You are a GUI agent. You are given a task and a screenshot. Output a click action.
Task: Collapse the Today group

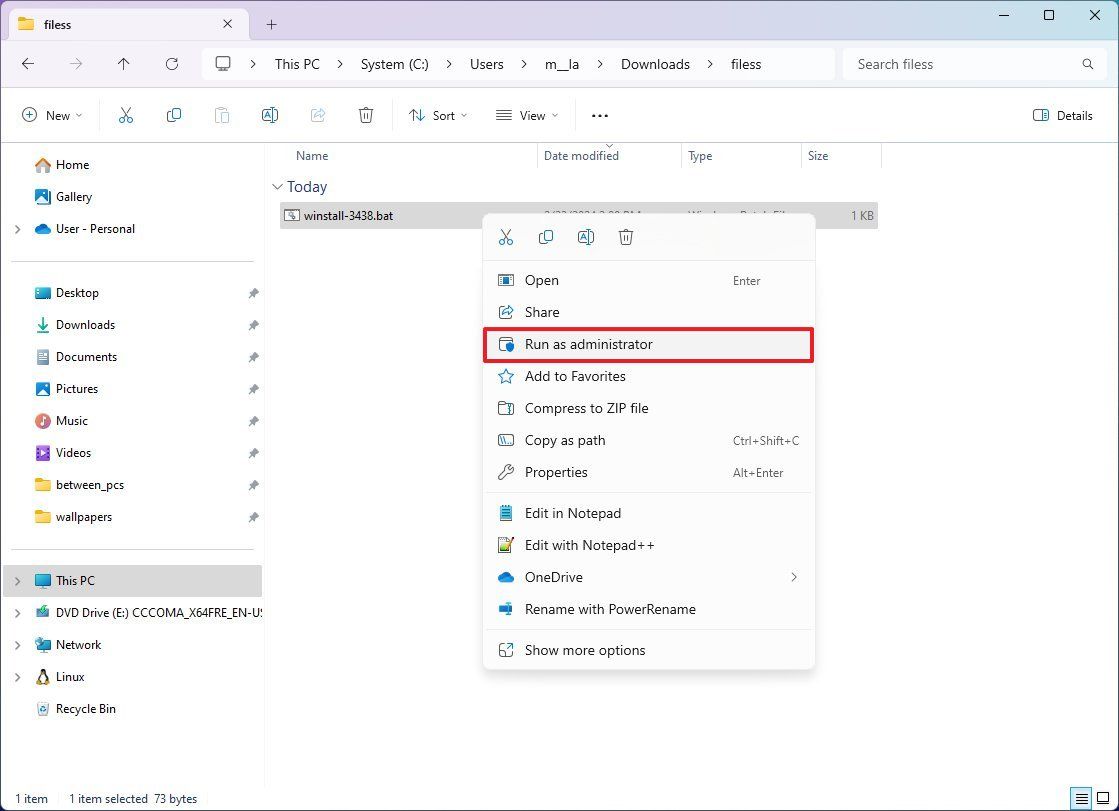point(277,186)
